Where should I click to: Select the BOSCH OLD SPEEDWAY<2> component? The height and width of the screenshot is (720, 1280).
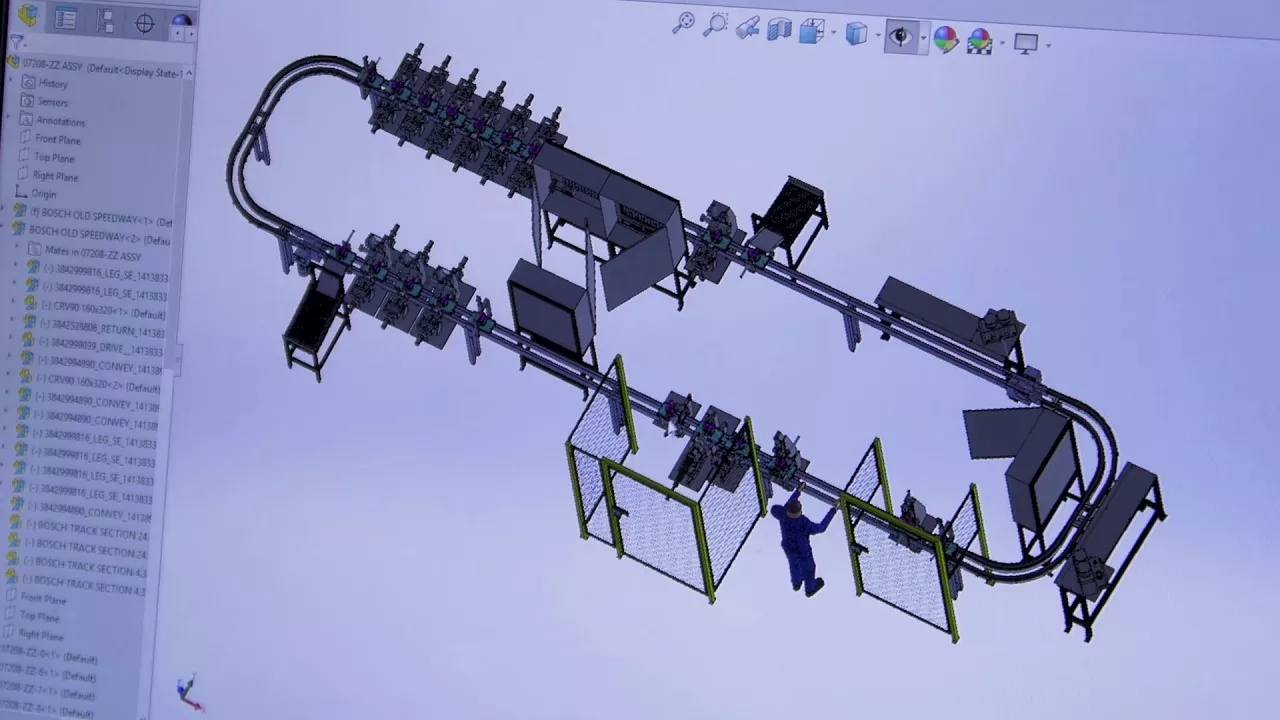click(91, 235)
